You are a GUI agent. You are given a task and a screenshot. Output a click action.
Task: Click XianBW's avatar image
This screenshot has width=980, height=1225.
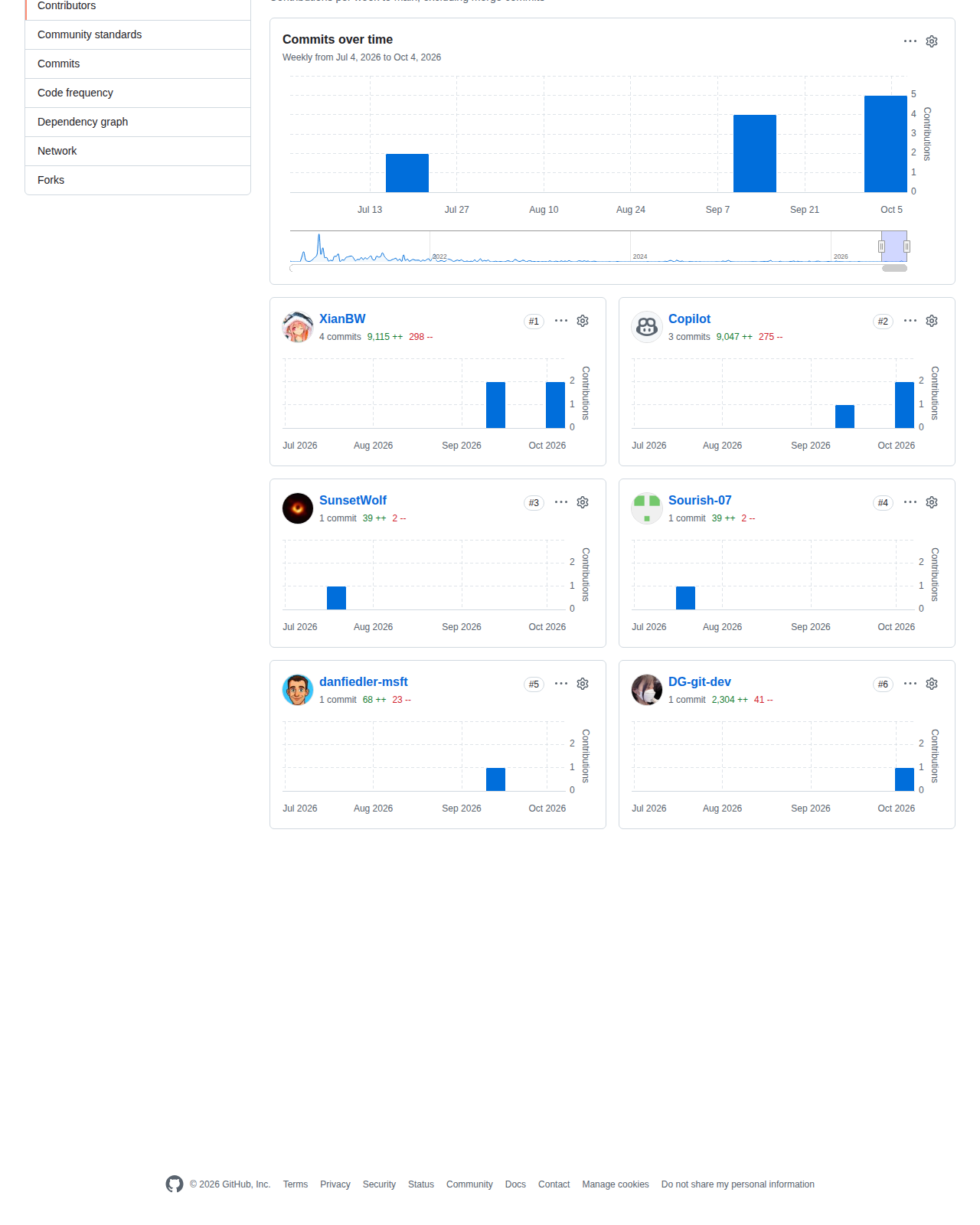pos(298,327)
